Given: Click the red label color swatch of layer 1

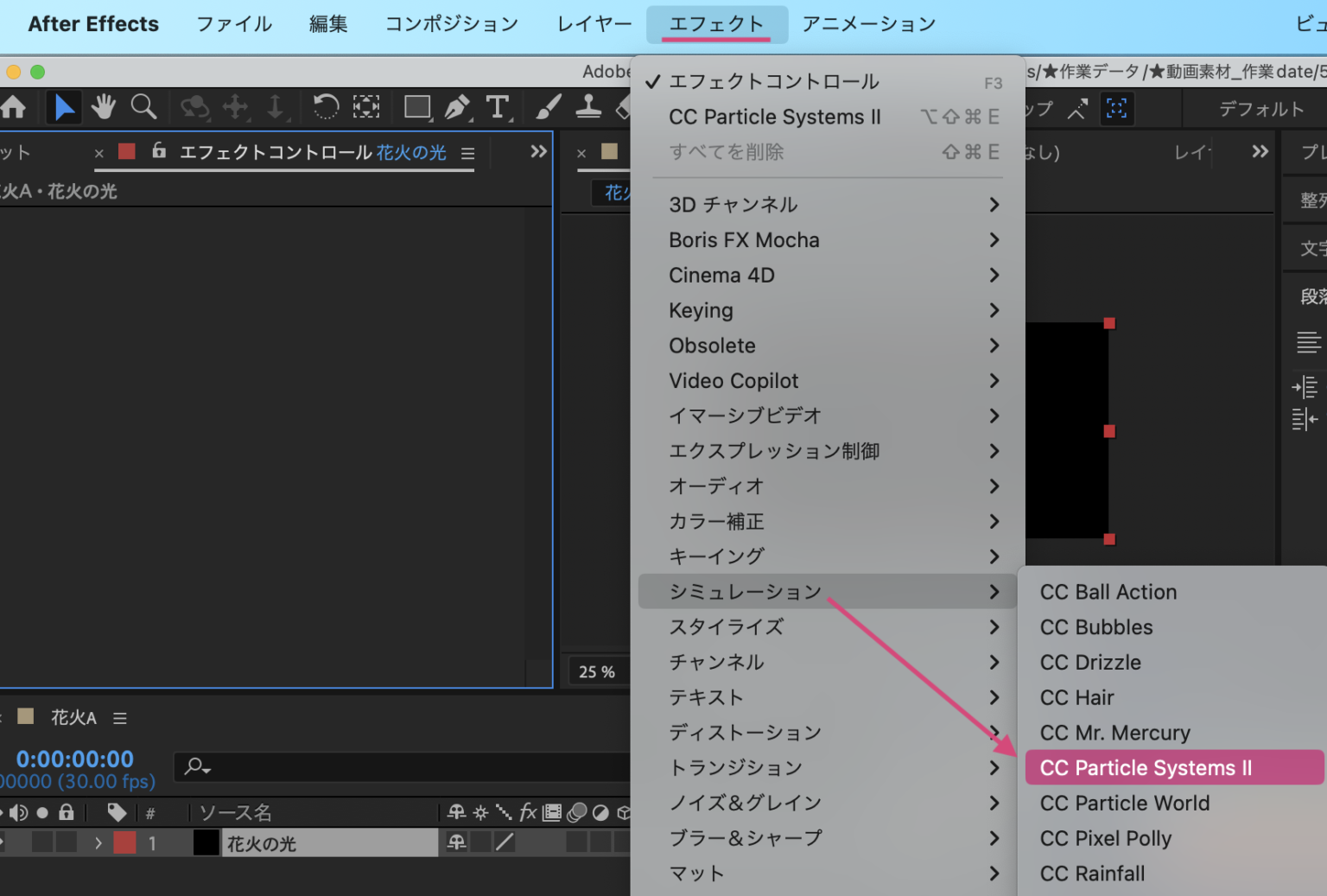Looking at the screenshot, I should [x=124, y=843].
